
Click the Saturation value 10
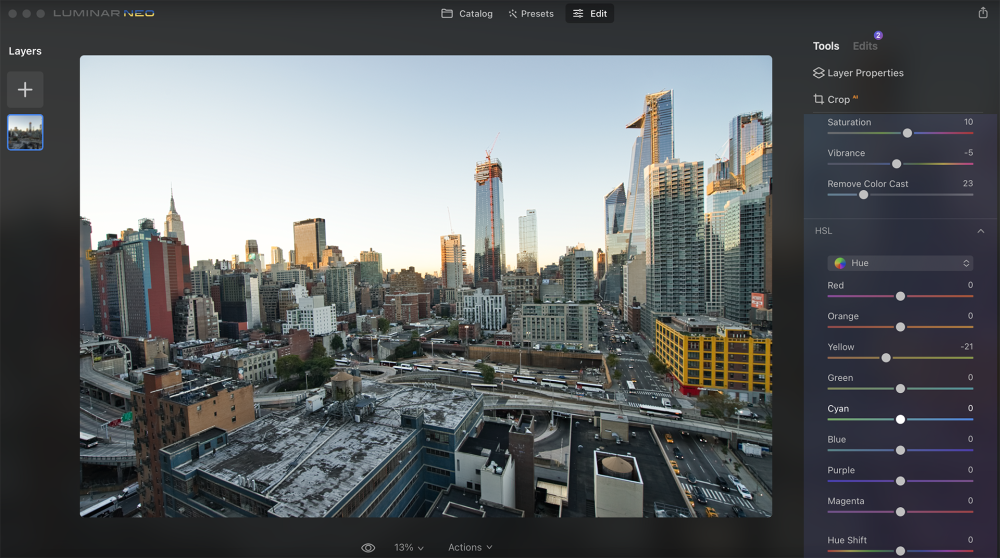tap(968, 122)
